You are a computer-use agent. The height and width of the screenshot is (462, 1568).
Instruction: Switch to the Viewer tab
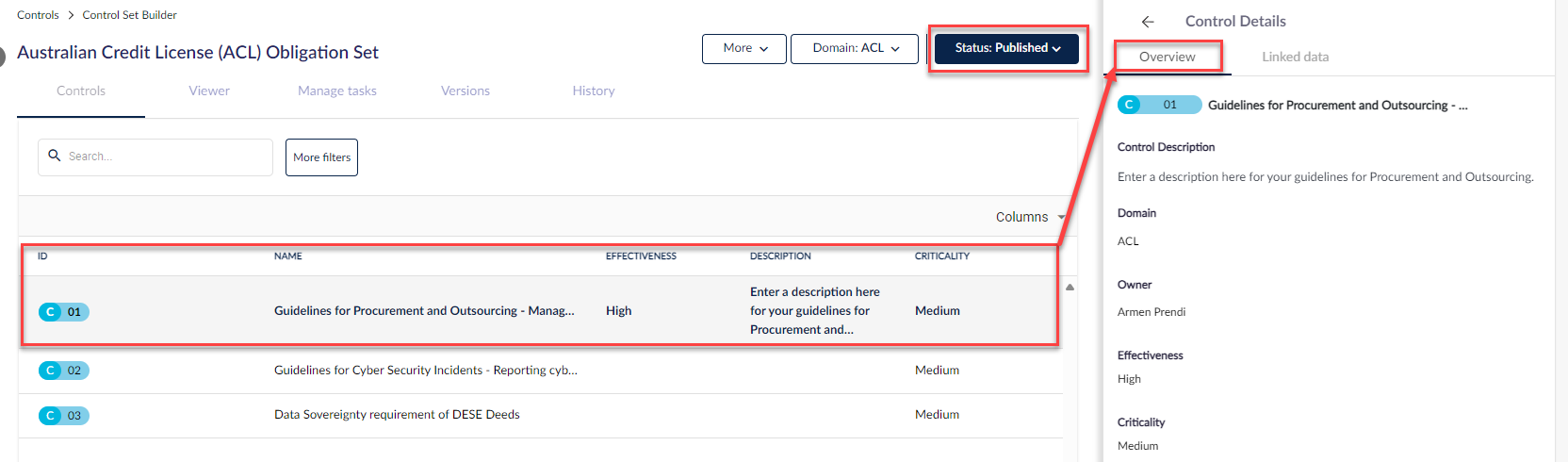tap(209, 91)
